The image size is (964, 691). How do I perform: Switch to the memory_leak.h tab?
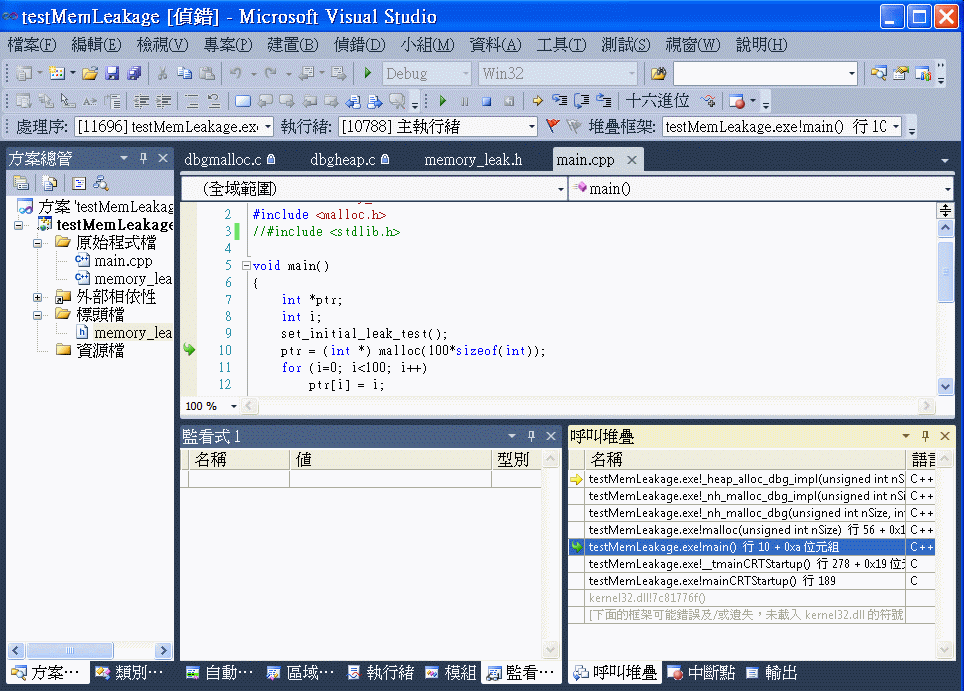click(x=473, y=160)
